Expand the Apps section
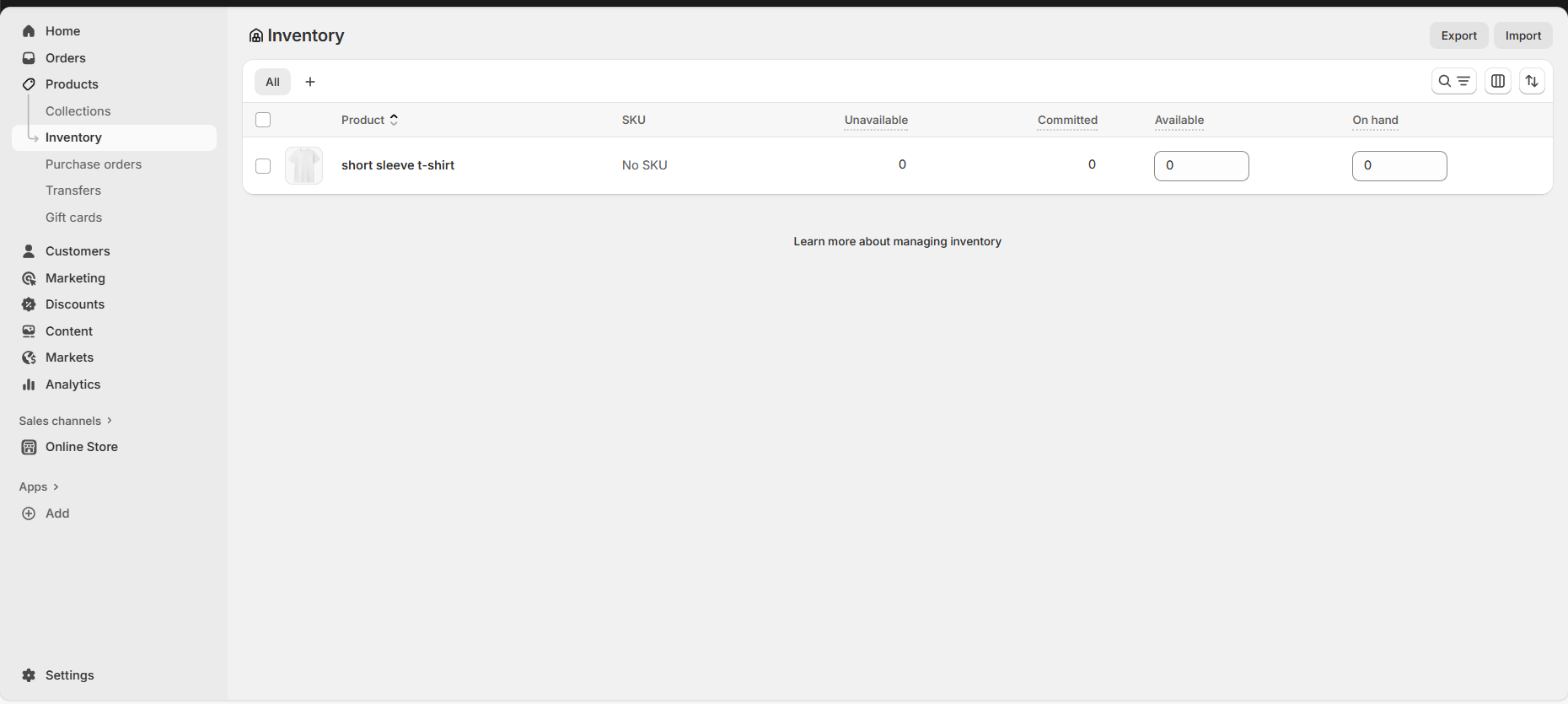The height and width of the screenshot is (704, 1568). tap(39, 486)
